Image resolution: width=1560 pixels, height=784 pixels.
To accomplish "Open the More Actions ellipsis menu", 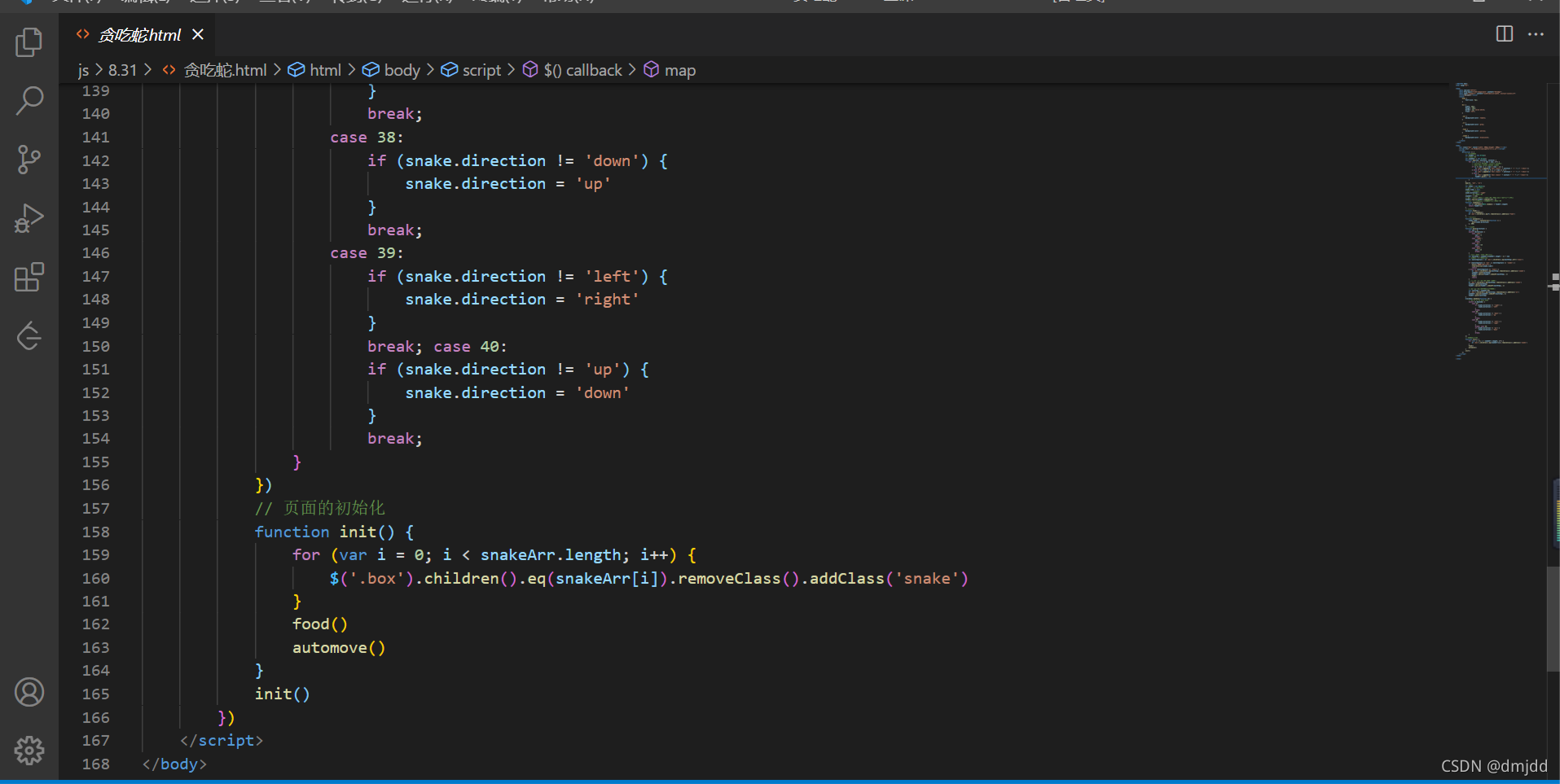I will (1536, 34).
